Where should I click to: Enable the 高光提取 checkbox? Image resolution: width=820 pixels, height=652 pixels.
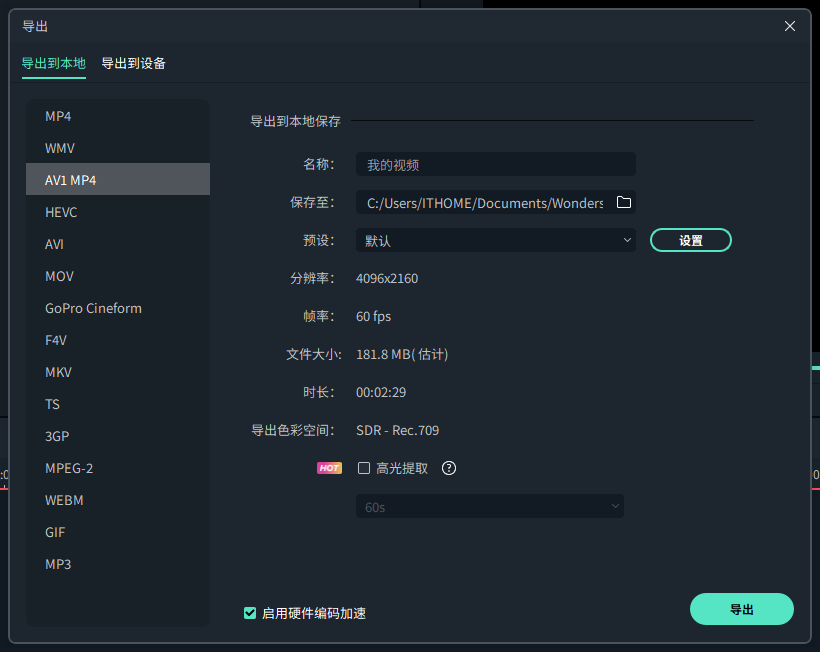(364, 468)
